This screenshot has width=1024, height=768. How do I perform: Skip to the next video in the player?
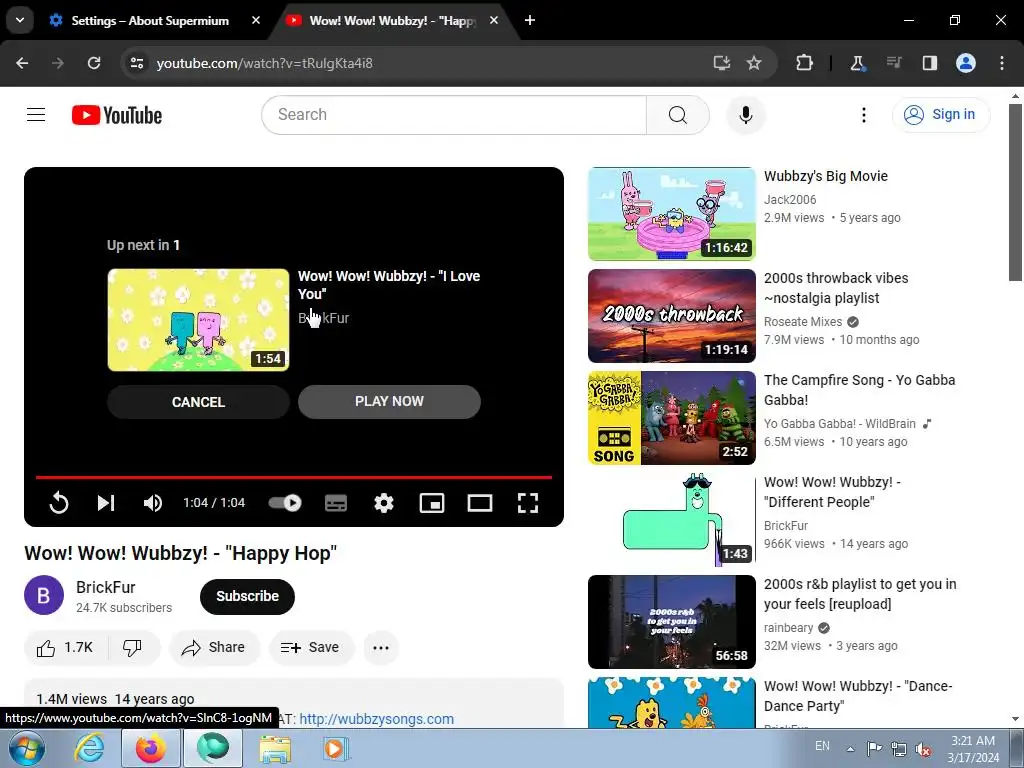[x=106, y=503]
